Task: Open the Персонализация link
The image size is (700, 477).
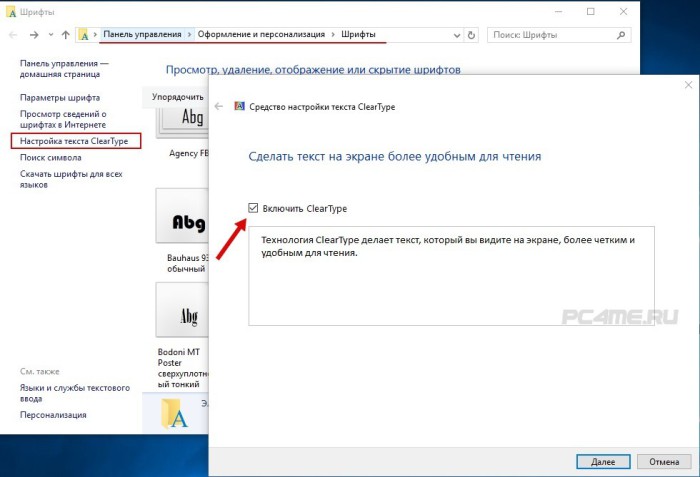Action: click(x=53, y=415)
